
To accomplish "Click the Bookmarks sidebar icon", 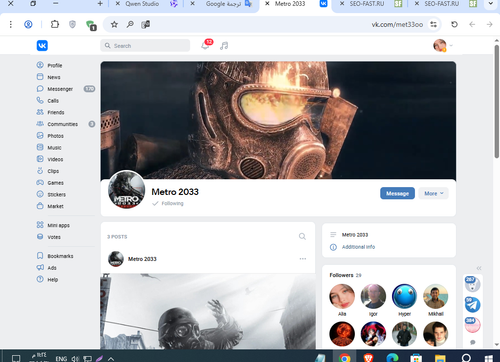I will coord(40,256).
